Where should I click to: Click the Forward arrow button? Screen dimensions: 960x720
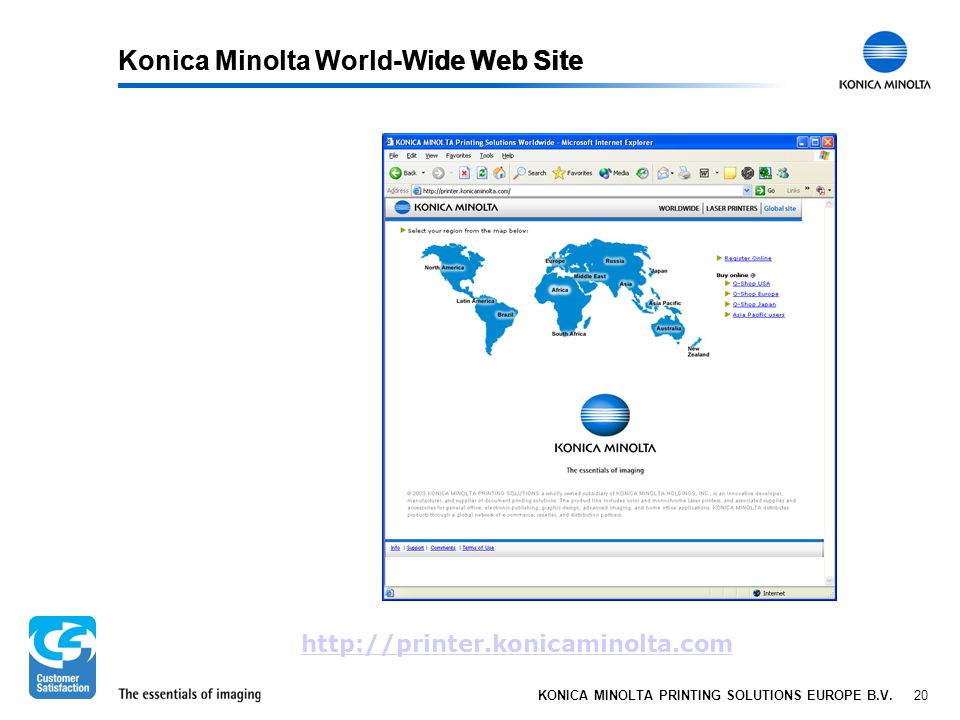pyautogui.click(x=438, y=173)
